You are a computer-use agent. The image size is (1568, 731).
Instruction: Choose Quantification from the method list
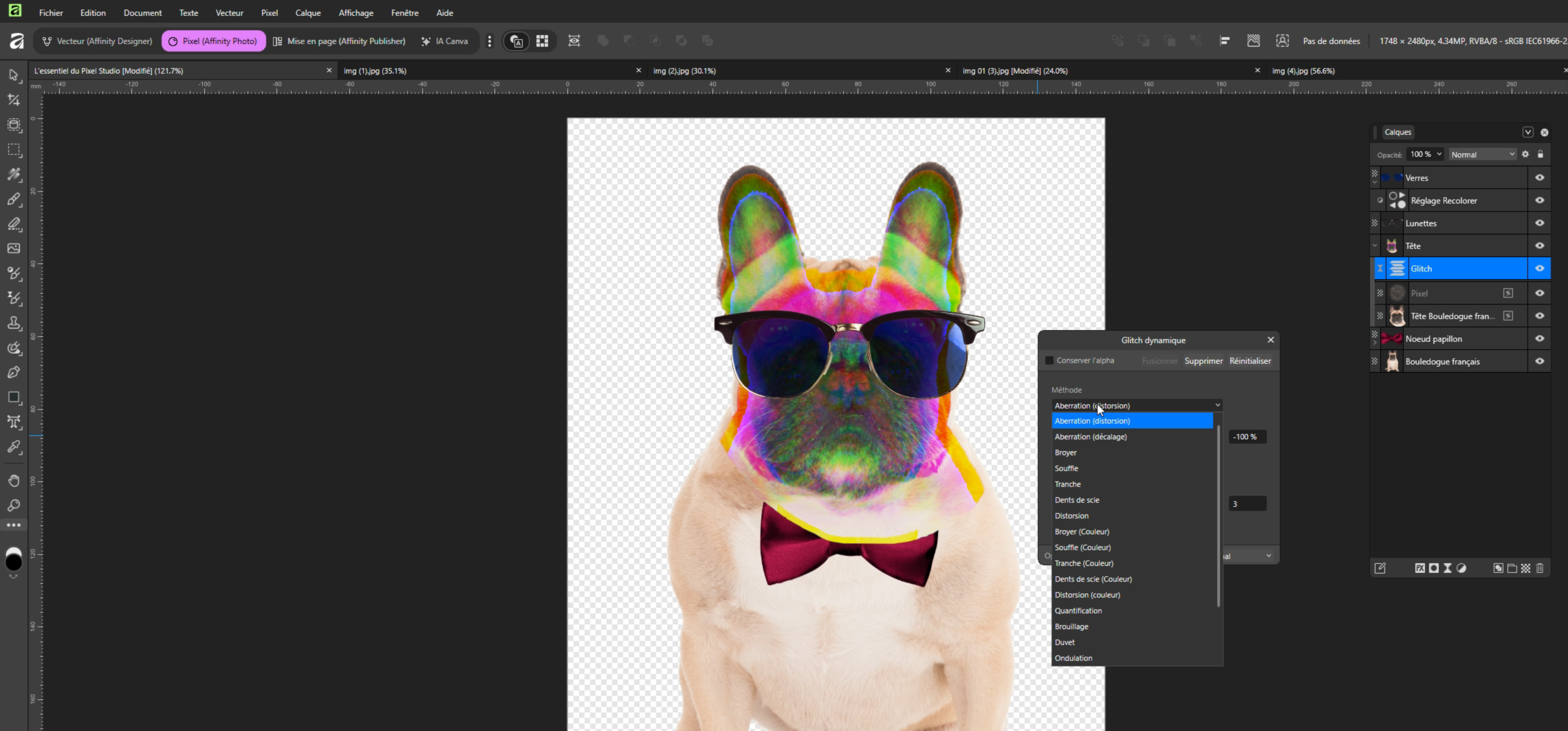pos(1078,611)
